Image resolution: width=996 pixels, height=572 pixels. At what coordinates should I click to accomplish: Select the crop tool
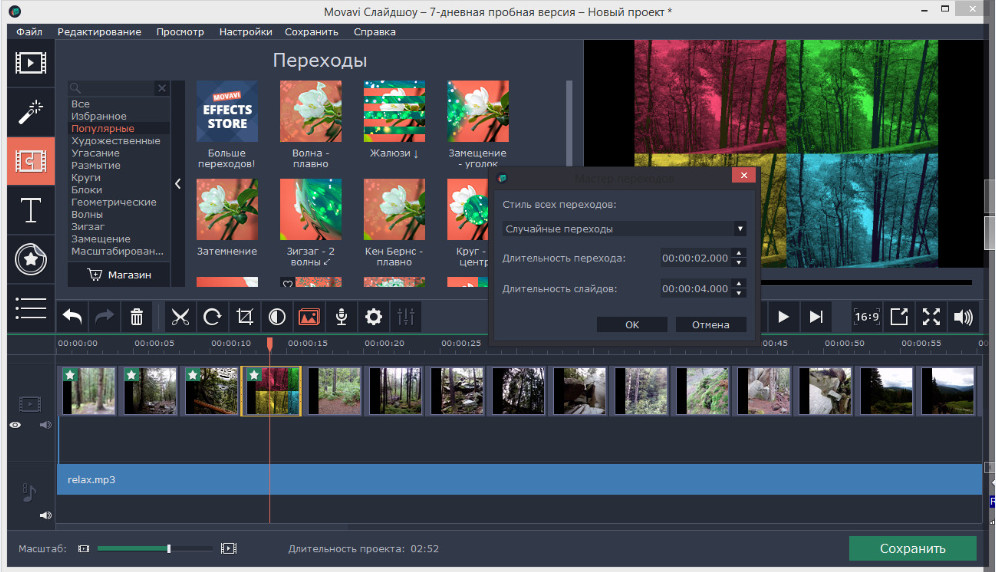(245, 317)
